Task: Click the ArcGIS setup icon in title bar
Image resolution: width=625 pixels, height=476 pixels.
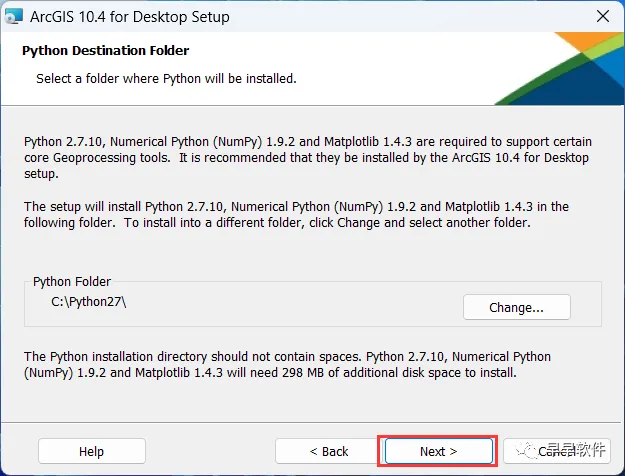Action: click(15, 16)
